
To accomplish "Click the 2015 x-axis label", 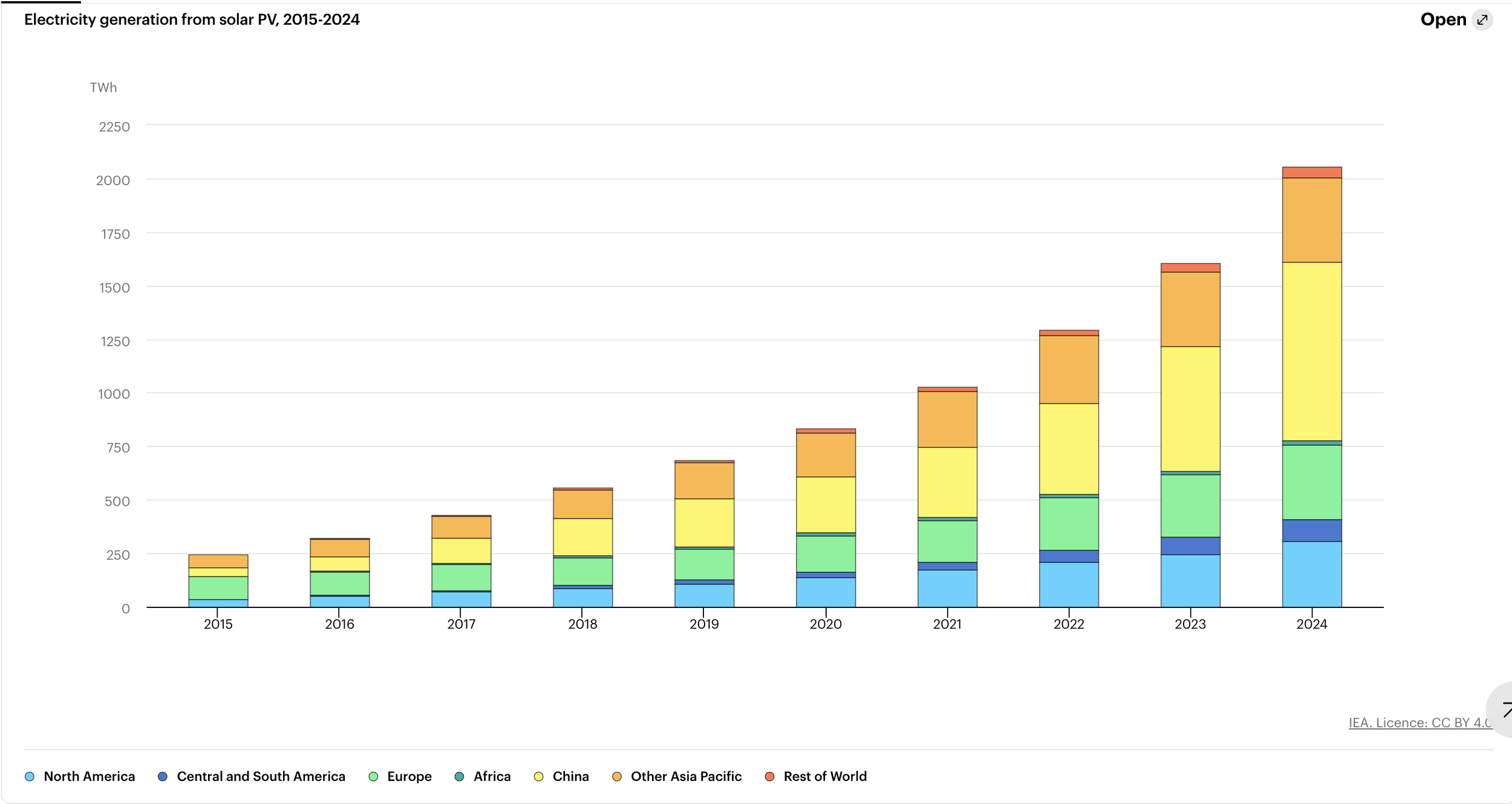I will click(218, 624).
